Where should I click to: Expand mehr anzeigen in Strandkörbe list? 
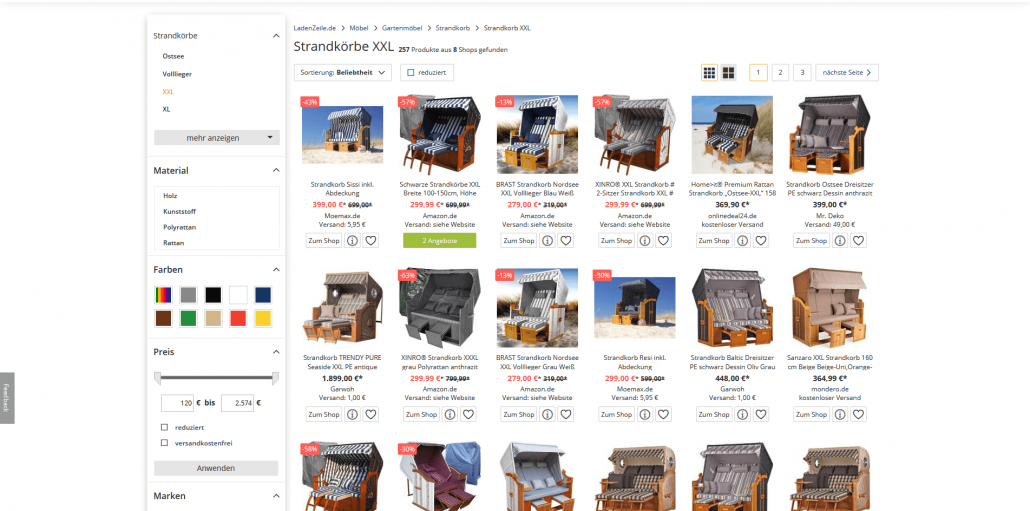pos(217,138)
